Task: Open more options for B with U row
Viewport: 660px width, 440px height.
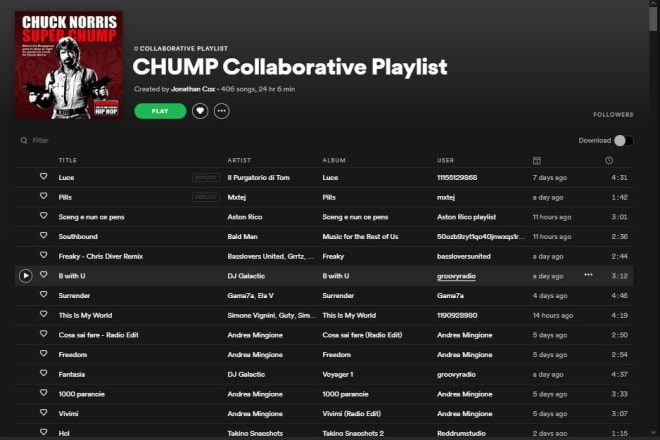Action: (x=588, y=275)
